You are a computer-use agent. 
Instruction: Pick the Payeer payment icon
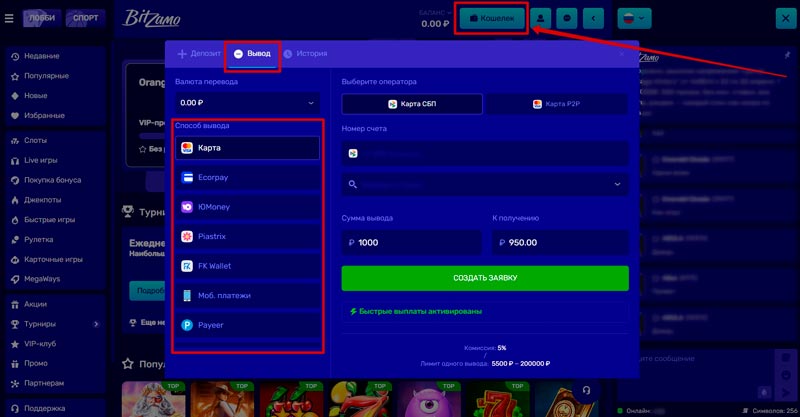pos(187,325)
